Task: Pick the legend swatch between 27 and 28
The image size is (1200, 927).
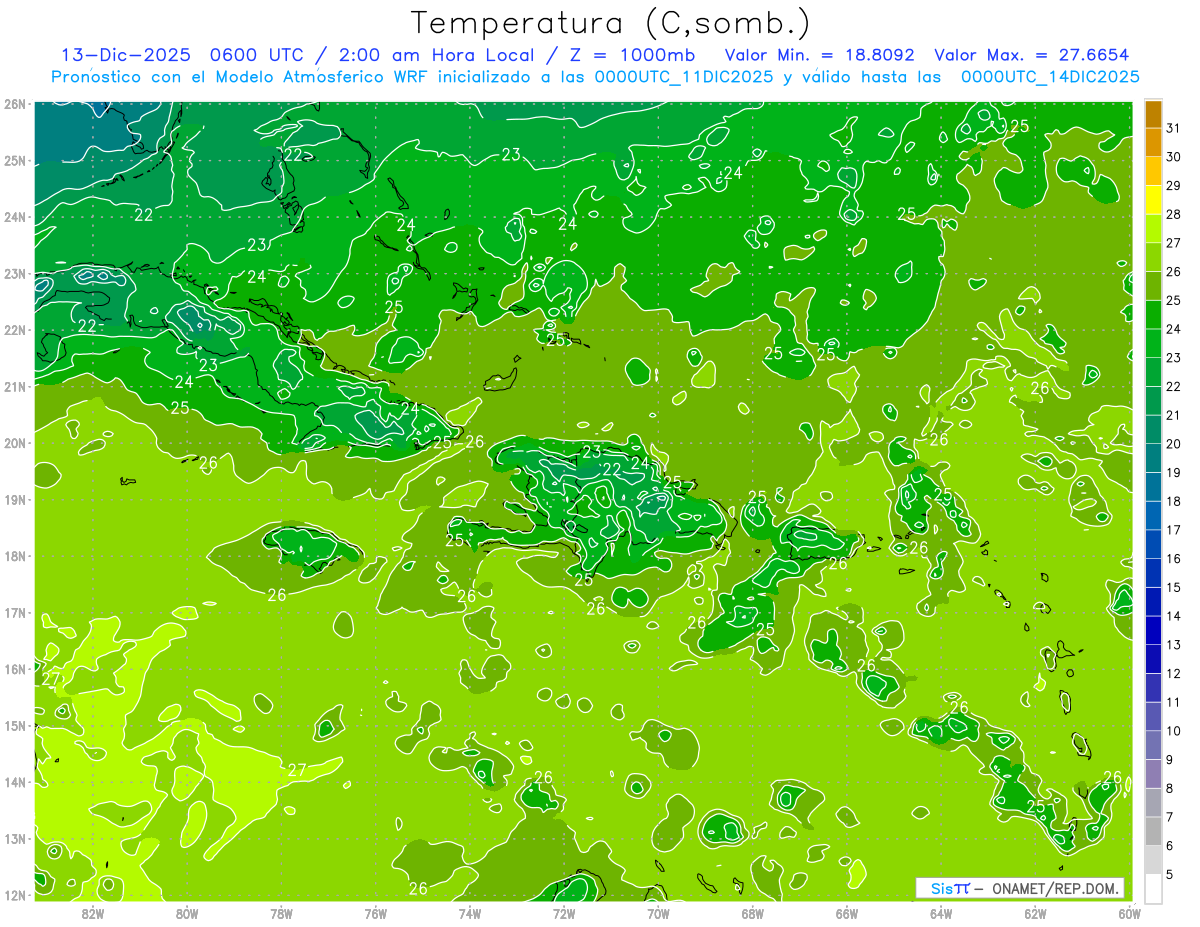Action: tap(1153, 229)
